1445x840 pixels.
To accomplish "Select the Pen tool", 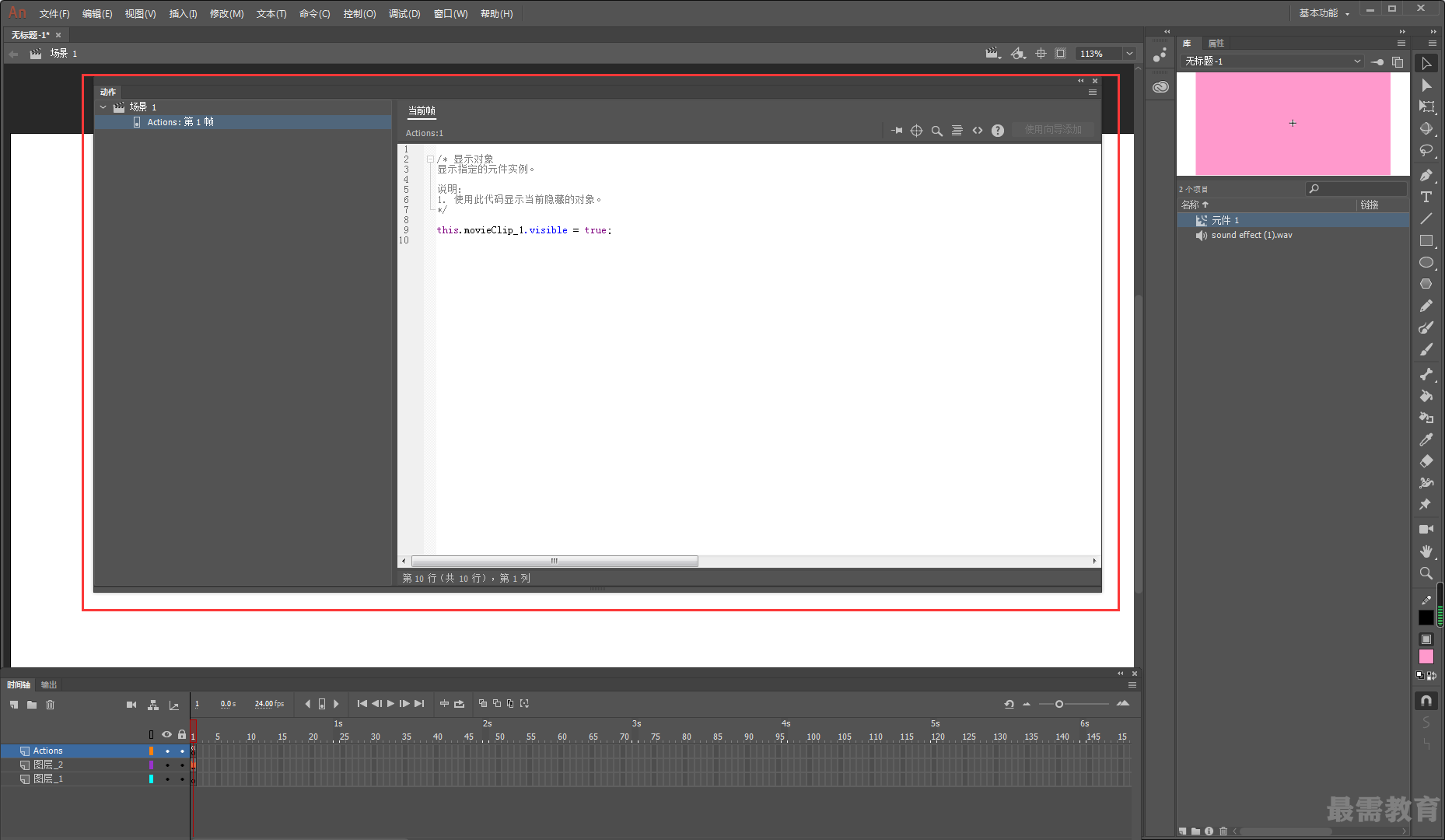I will [x=1426, y=175].
